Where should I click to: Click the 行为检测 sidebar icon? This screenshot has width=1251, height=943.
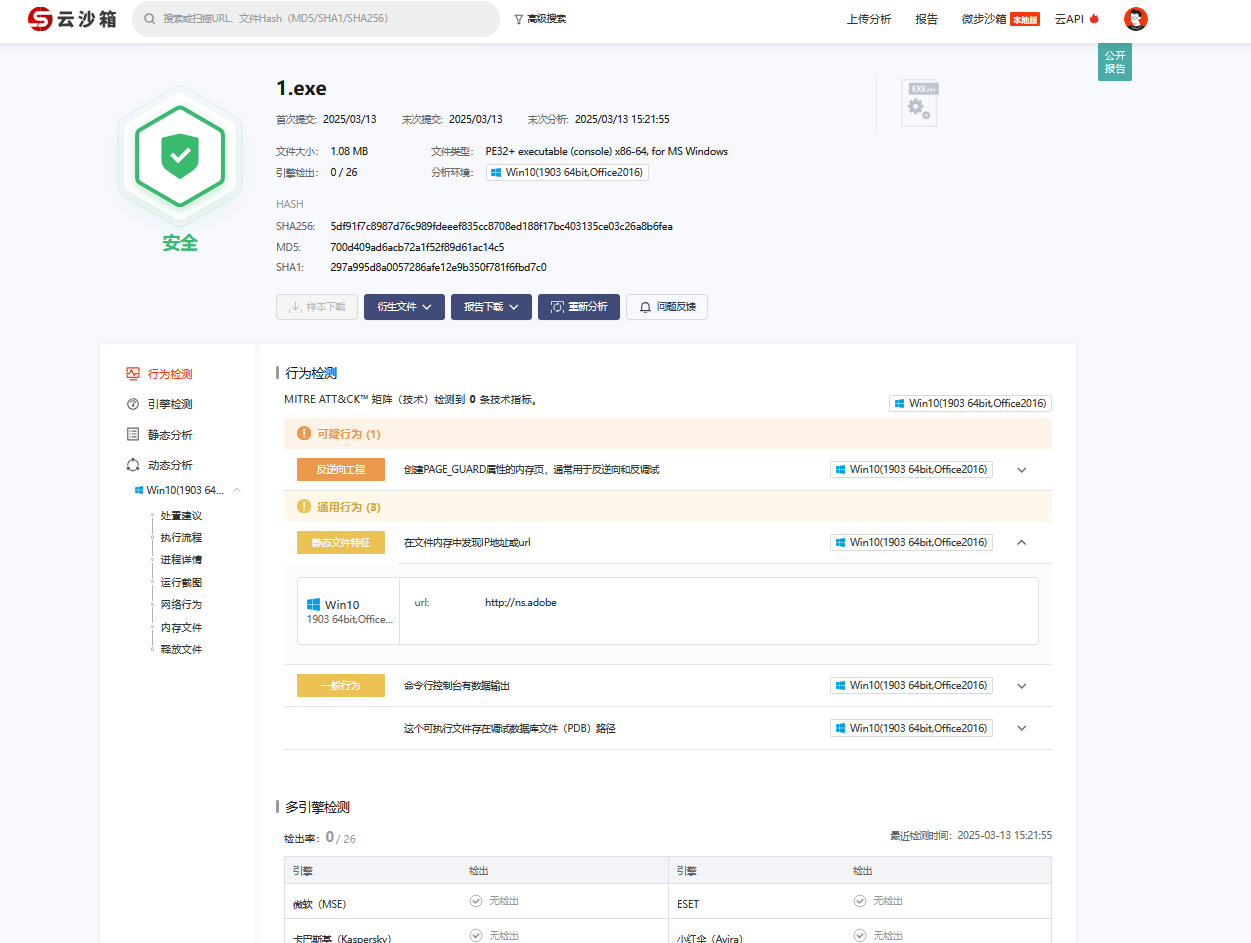coord(133,374)
